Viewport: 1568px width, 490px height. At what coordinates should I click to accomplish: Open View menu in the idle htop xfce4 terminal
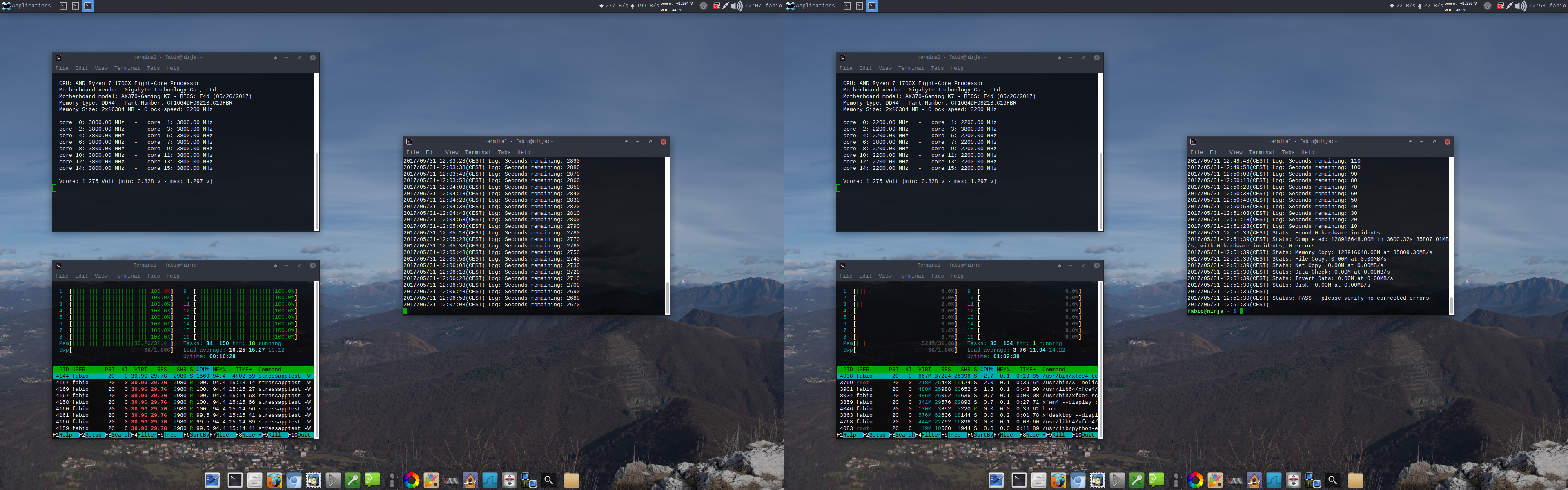click(885, 276)
